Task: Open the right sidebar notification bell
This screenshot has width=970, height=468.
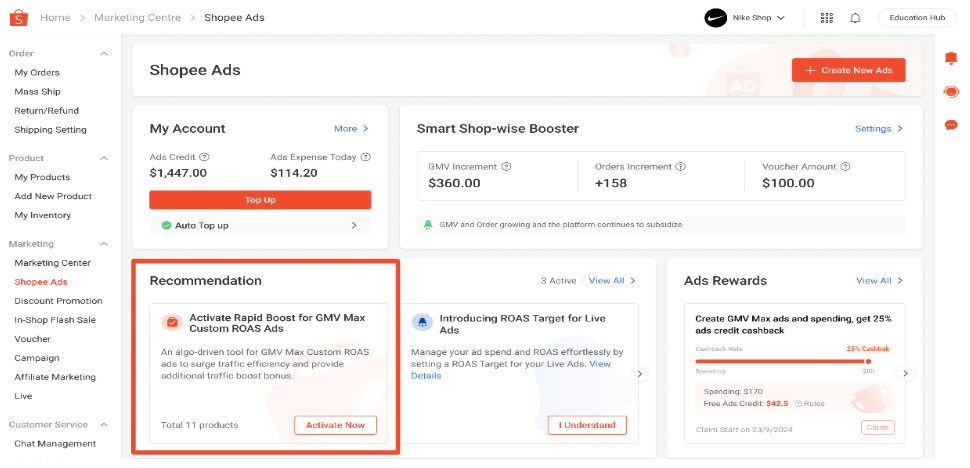Action: pyautogui.click(x=951, y=58)
